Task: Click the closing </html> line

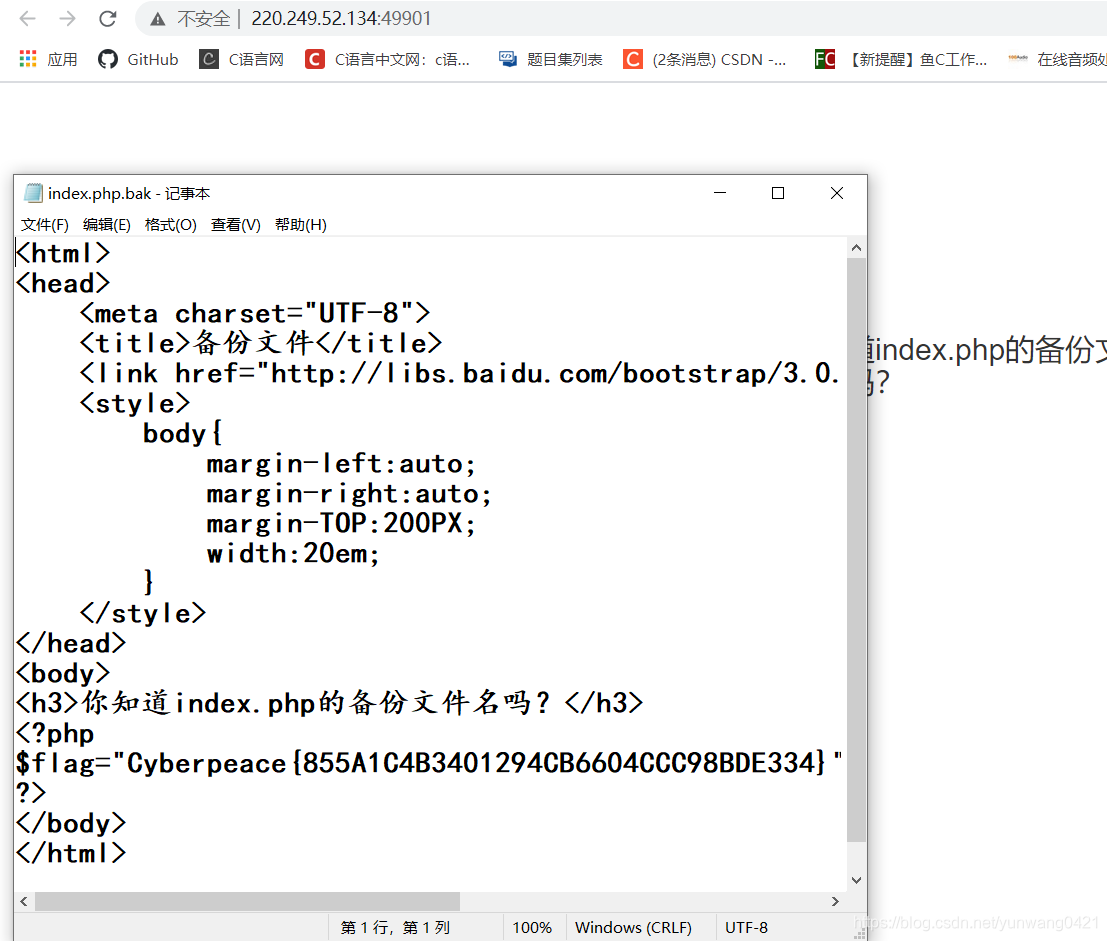Action: pyautogui.click(x=71, y=853)
